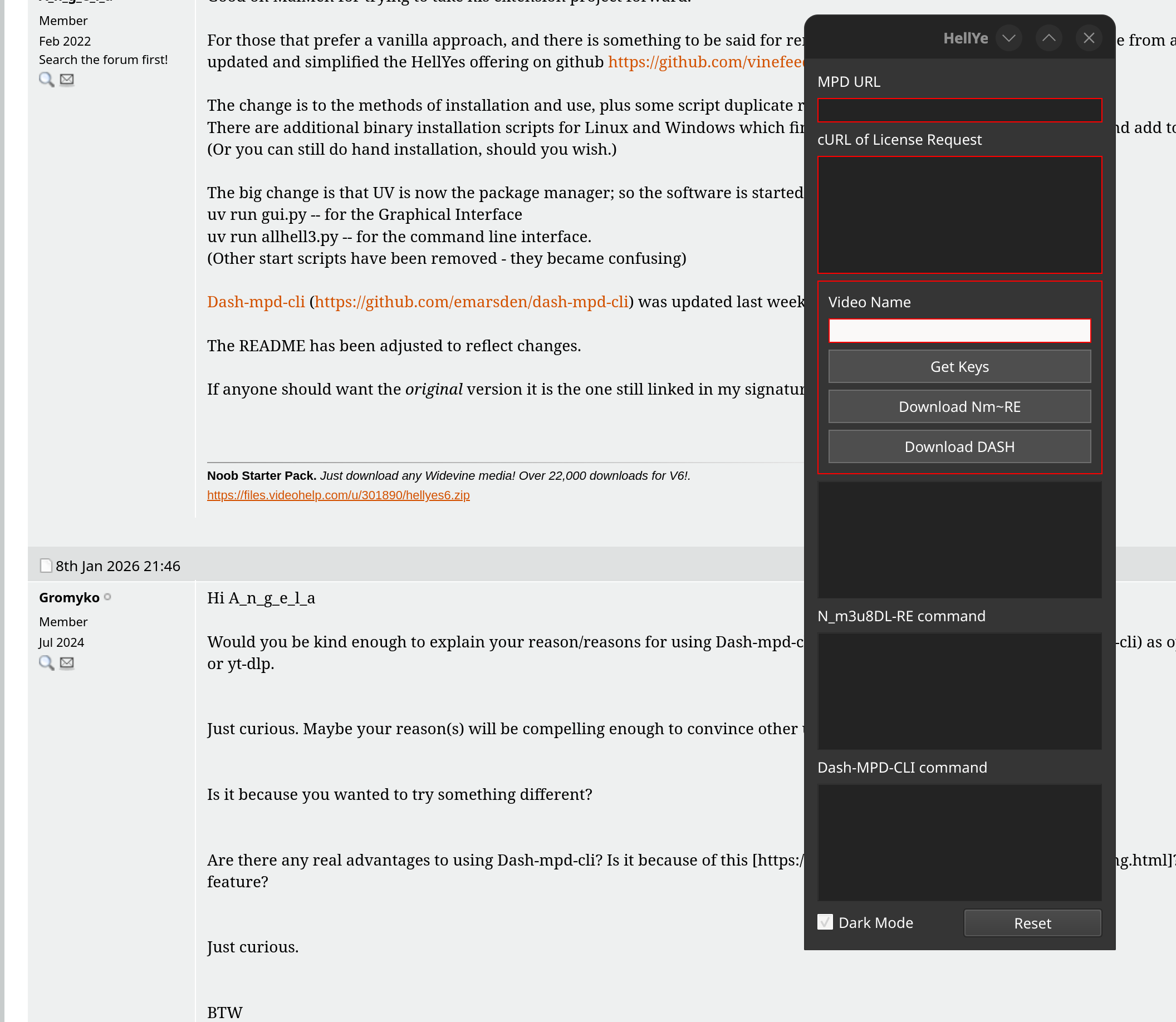Click the post icon beside 8th Jan 2026
This screenshot has height=1022, width=1176.
click(x=46, y=566)
